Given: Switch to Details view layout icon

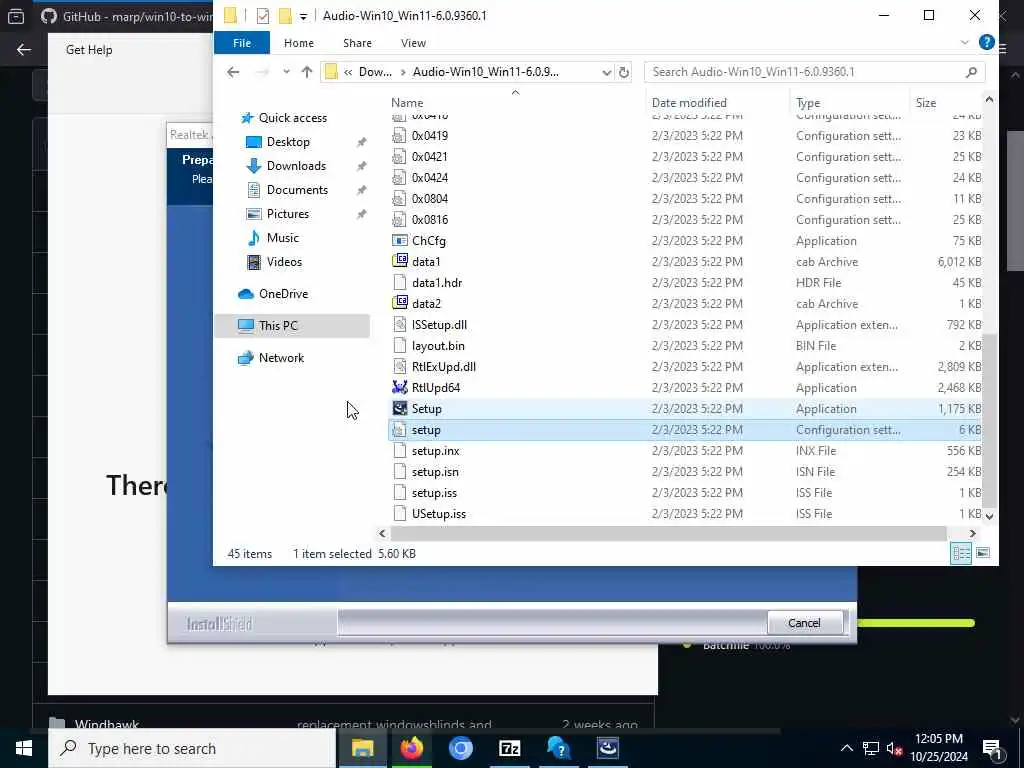Looking at the screenshot, I should (961, 554).
